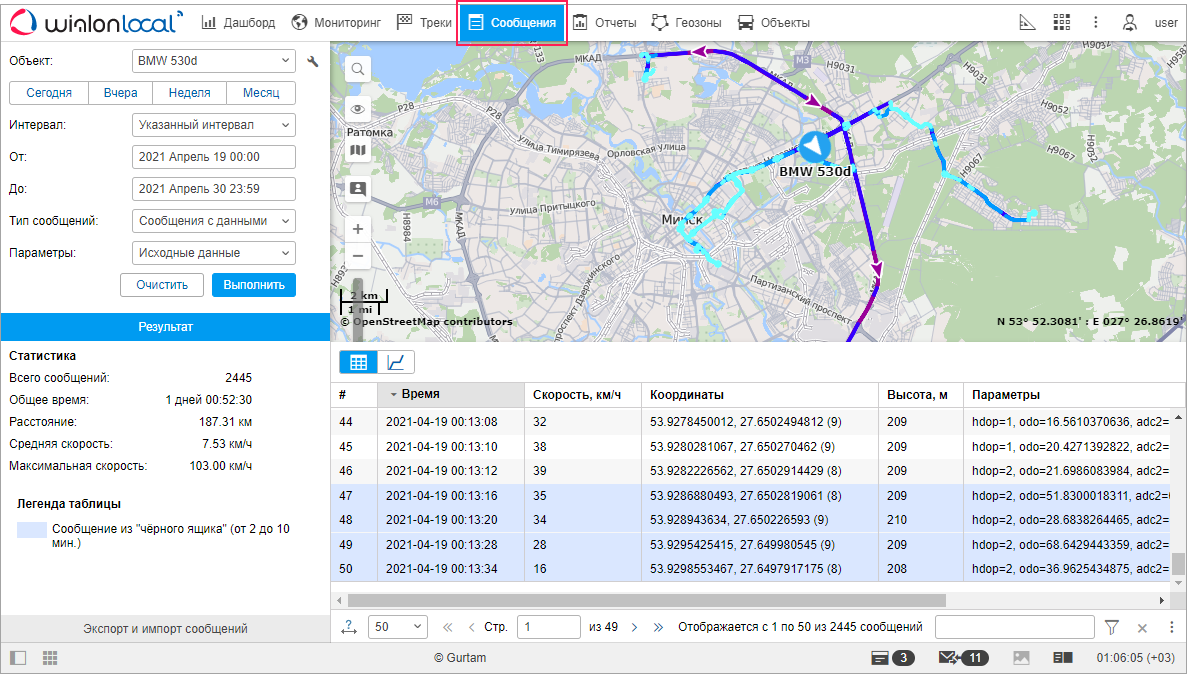Click the start date field
This screenshot has height=674, width=1187.
click(x=213, y=157)
